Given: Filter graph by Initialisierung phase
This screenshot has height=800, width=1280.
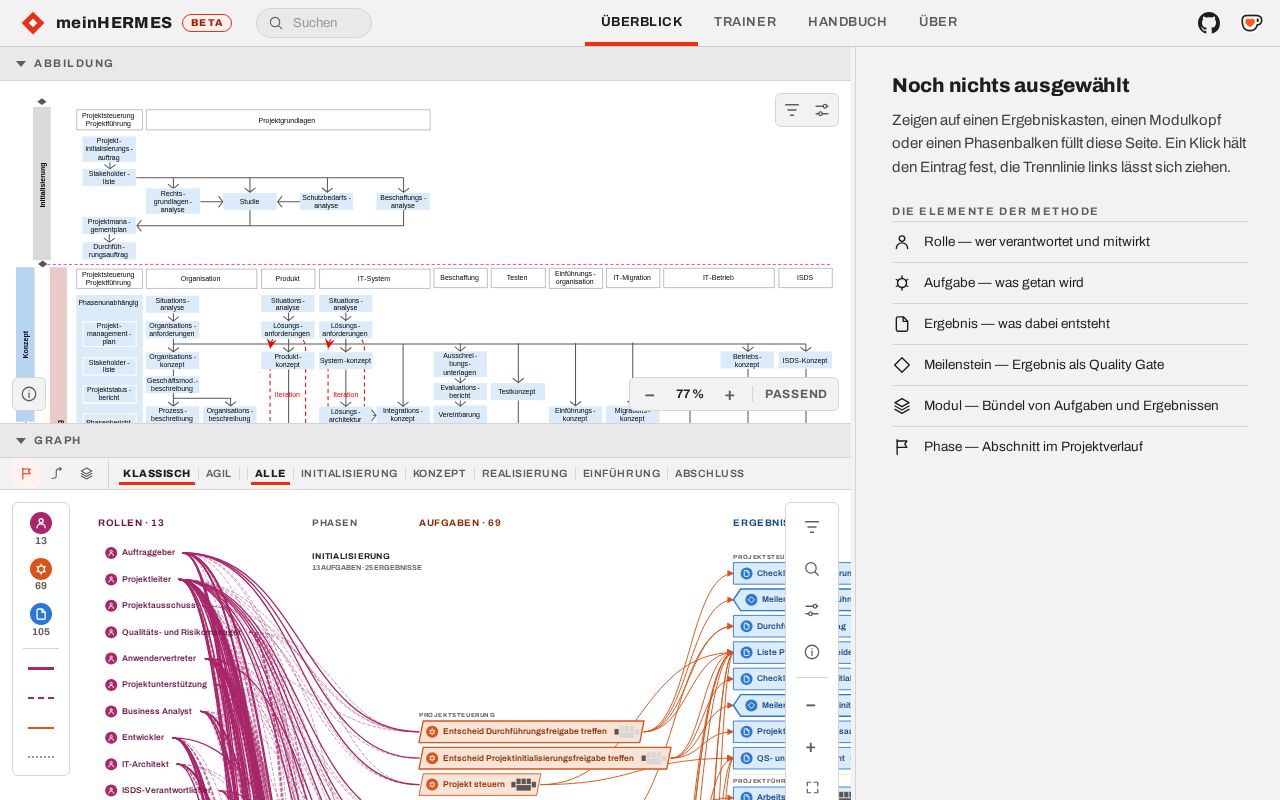Looking at the screenshot, I should click(x=349, y=474).
